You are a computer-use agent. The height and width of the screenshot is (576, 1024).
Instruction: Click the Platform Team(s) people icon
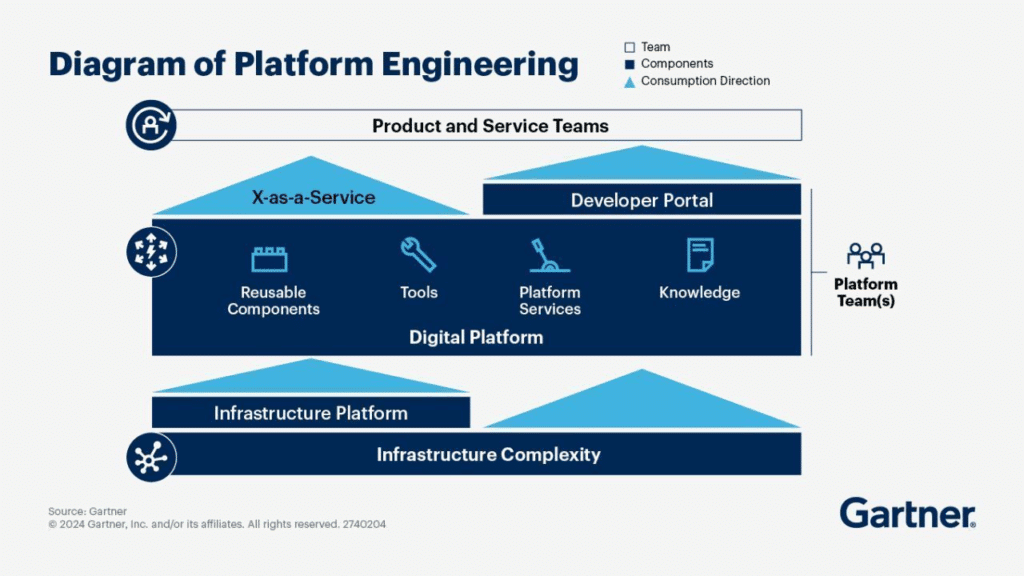(x=865, y=252)
